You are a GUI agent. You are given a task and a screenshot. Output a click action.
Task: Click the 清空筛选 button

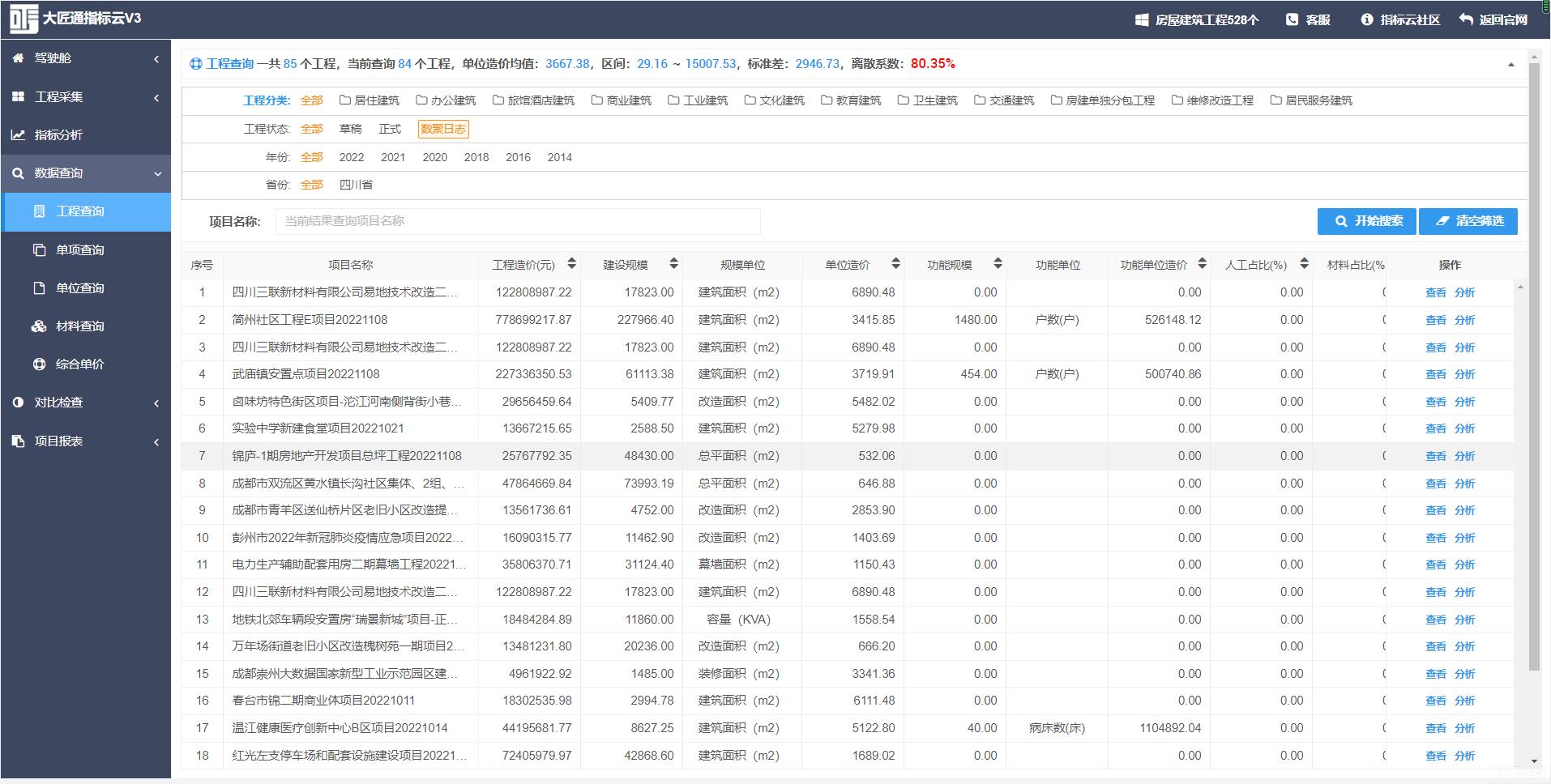coord(1468,221)
